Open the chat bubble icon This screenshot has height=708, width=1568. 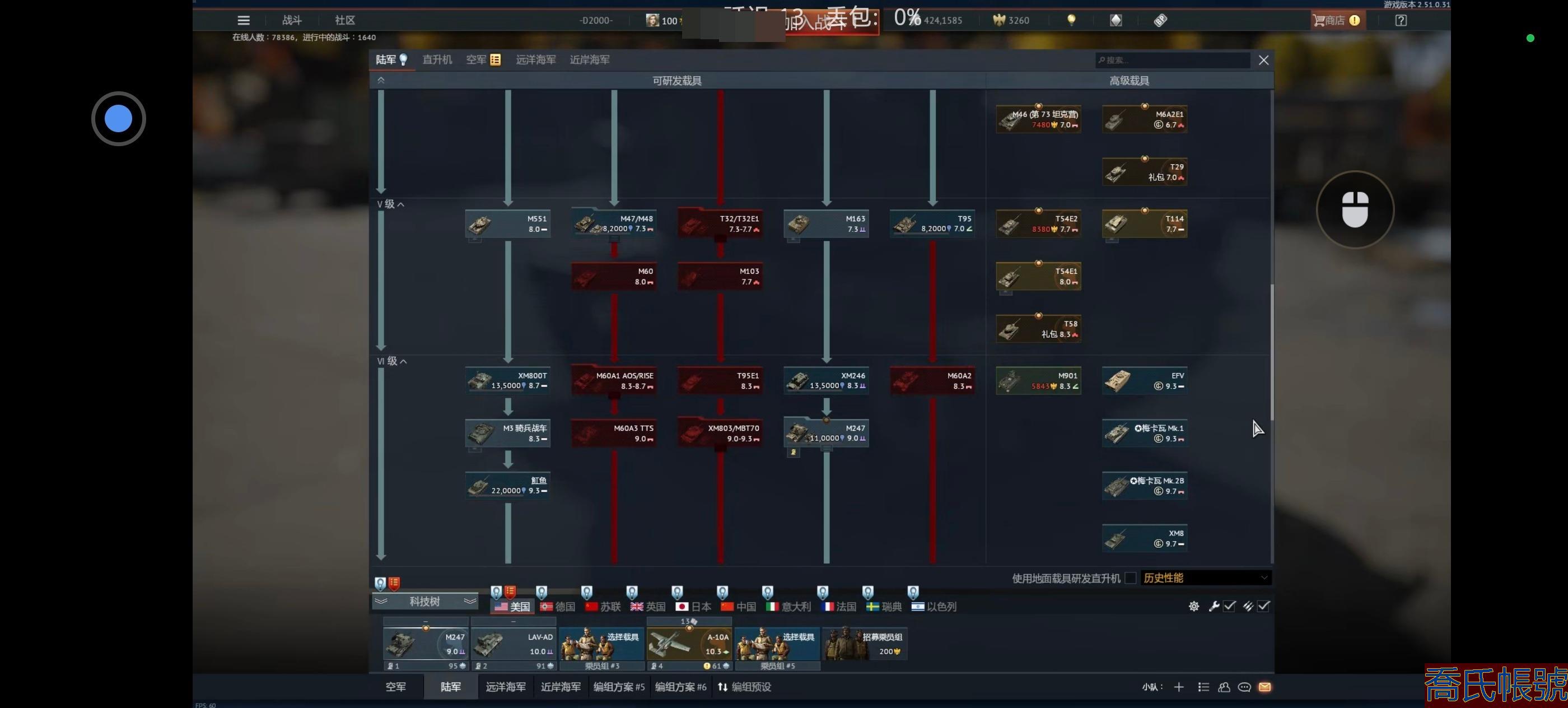(x=1244, y=687)
